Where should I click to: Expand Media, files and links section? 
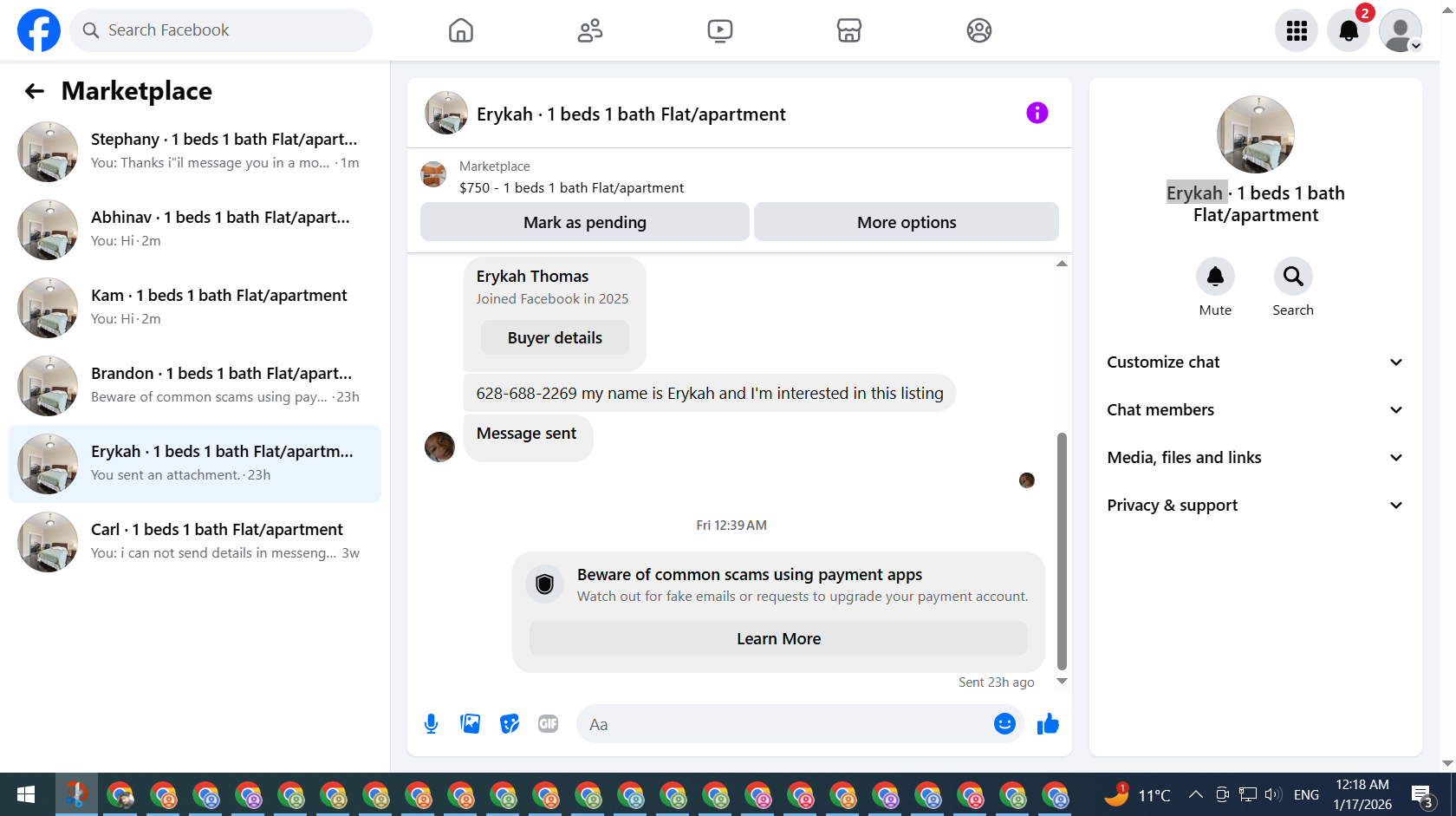pyautogui.click(x=1255, y=458)
